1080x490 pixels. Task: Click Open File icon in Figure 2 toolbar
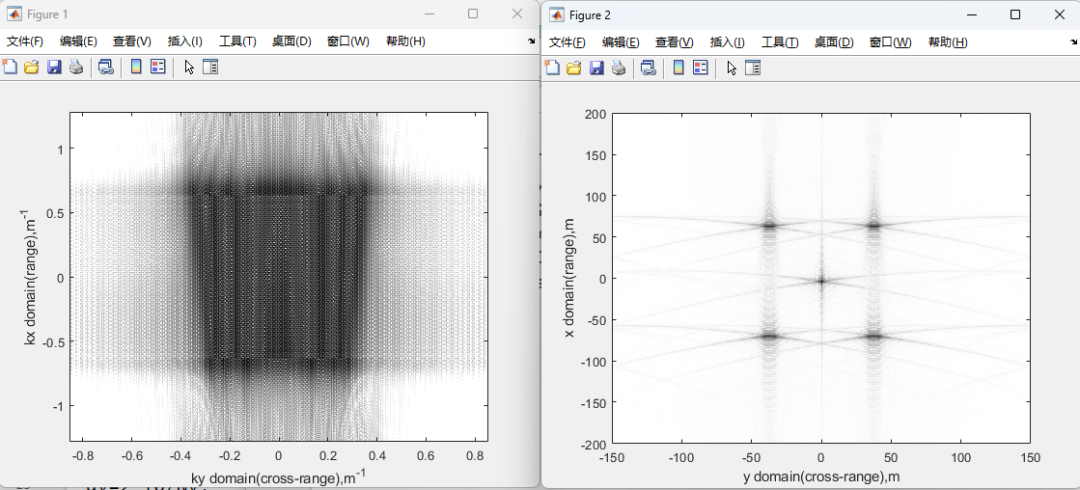point(574,67)
